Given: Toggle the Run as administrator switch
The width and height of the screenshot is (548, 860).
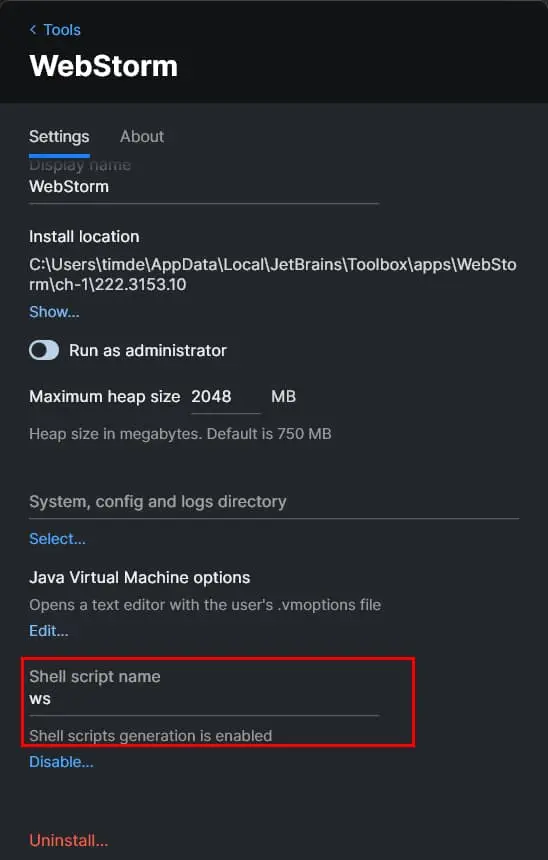Looking at the screenshot, I should [44, 350].
